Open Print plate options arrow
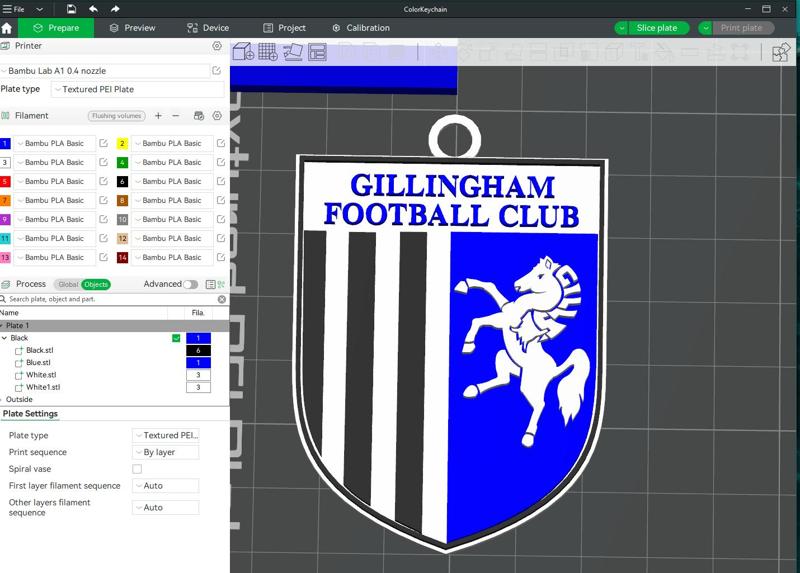800x573 pixels. point(705,28)
